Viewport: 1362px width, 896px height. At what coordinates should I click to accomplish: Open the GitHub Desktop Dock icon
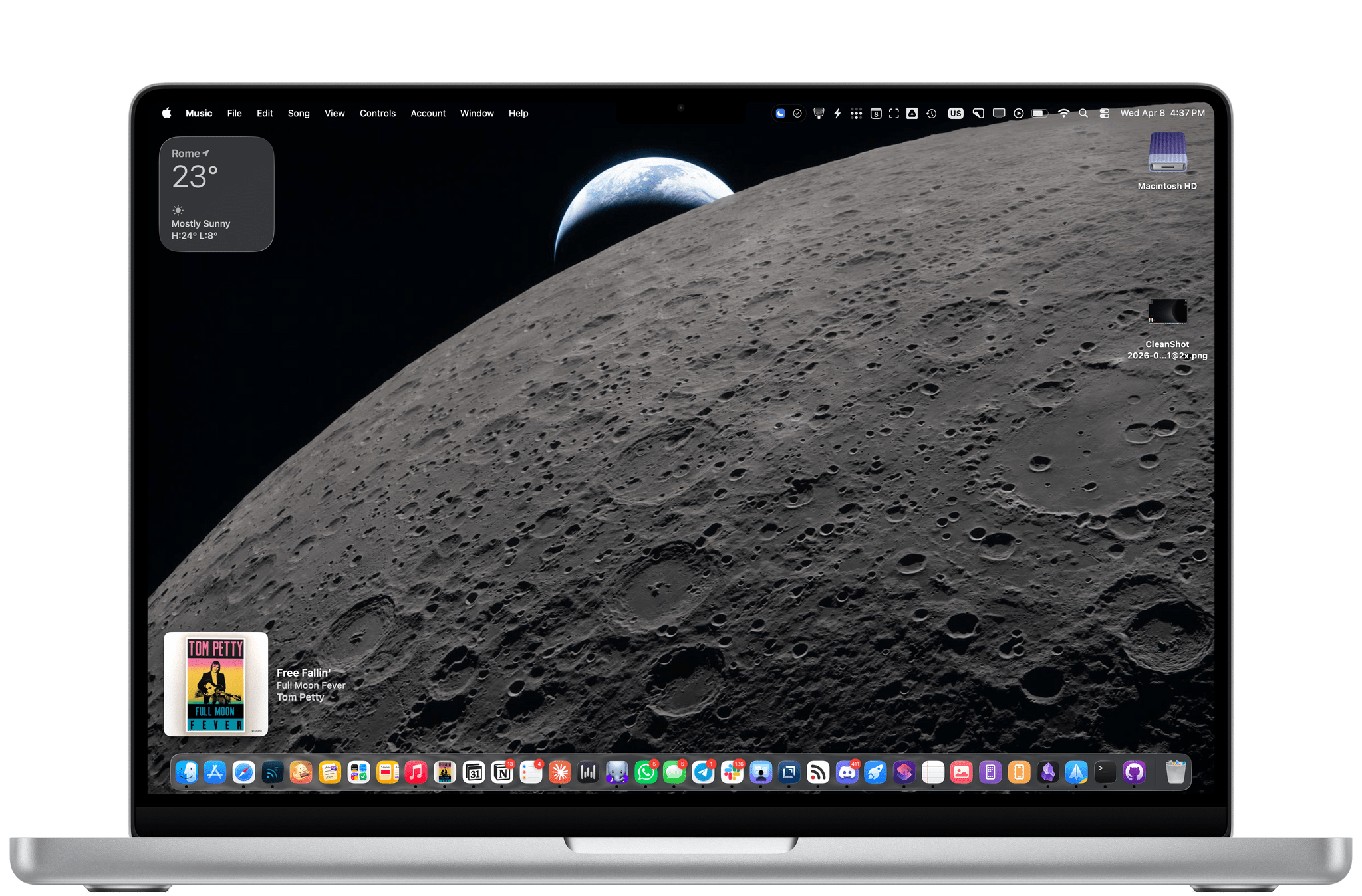pyautogui.click(x=1134, y=772)
